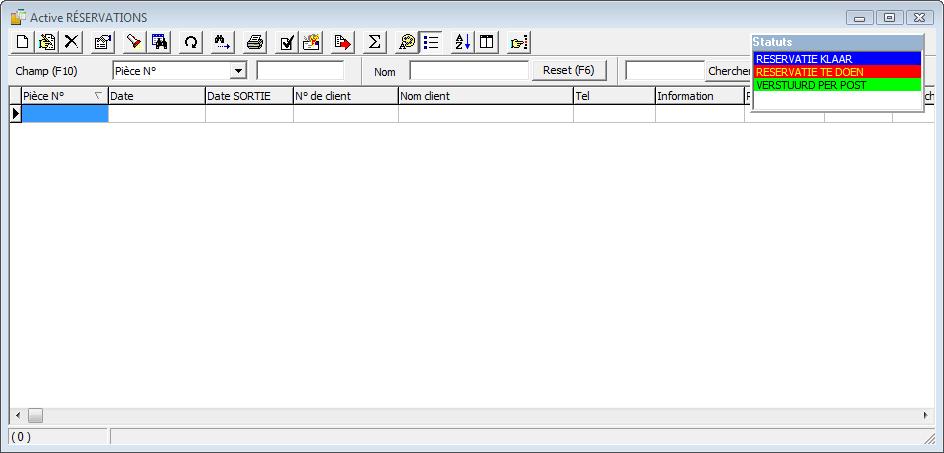
Task: Select blue RESERVATIE KLAAR status
Action: point(837,59)
